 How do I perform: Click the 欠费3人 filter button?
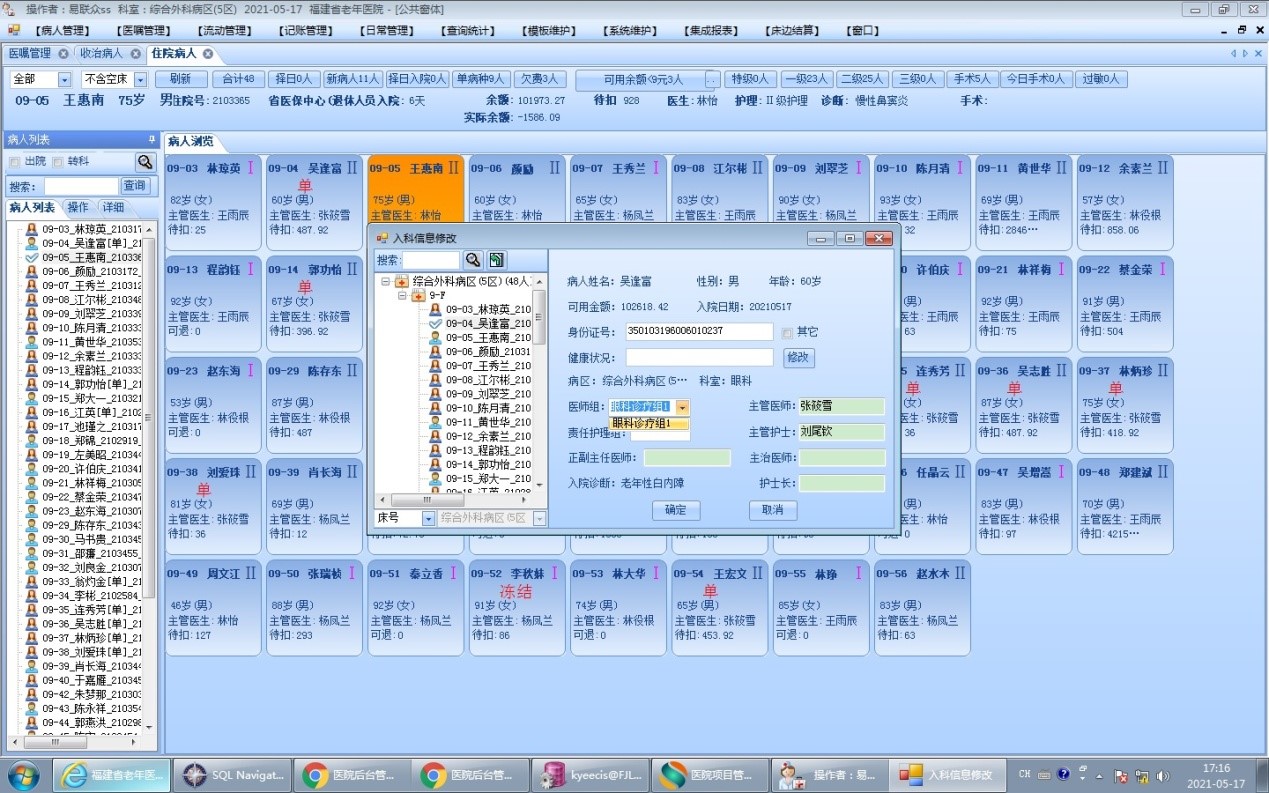pos(539,79)
